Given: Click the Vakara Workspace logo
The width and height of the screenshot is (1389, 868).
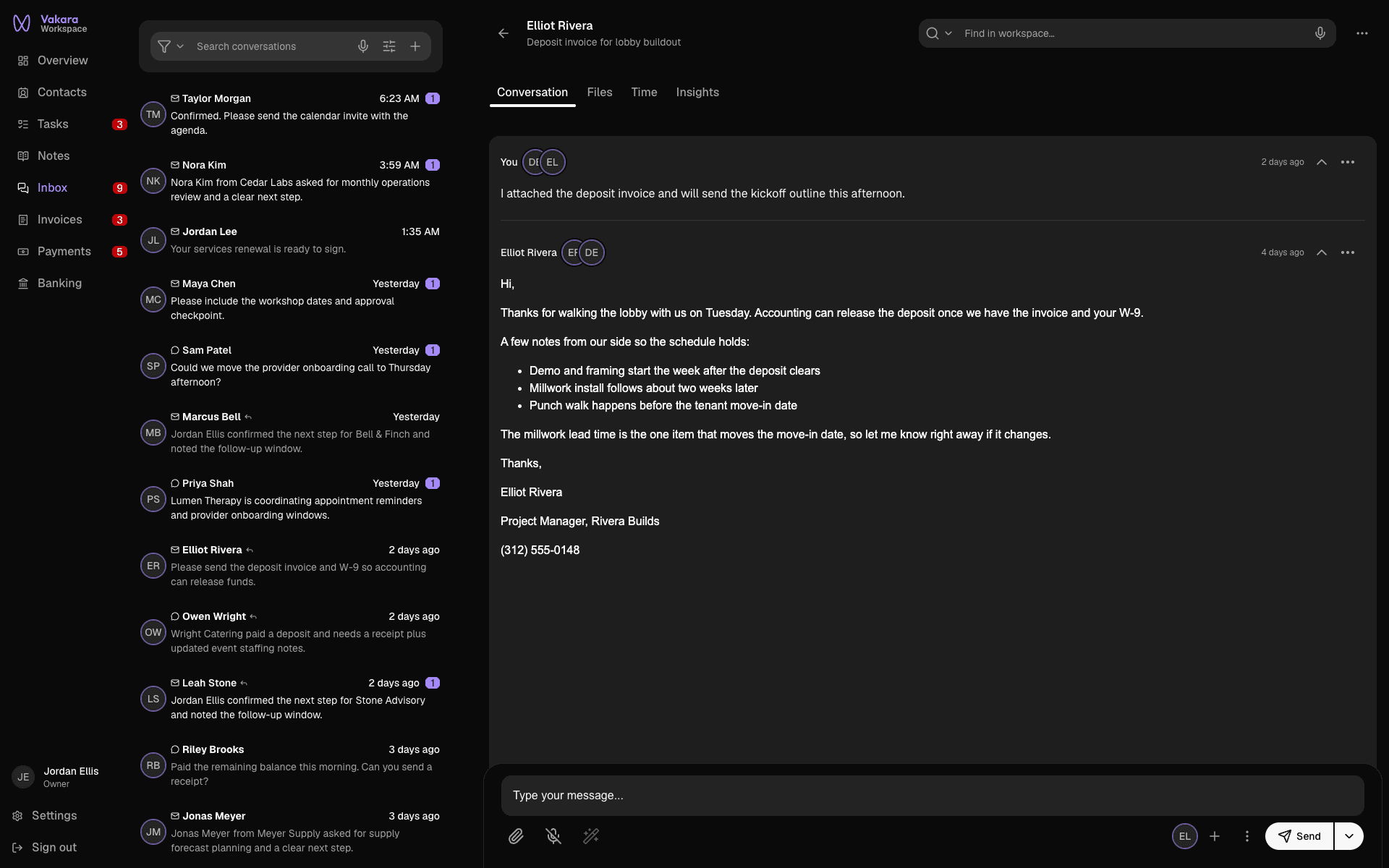Looking at the screenshot, I should 49,24.
